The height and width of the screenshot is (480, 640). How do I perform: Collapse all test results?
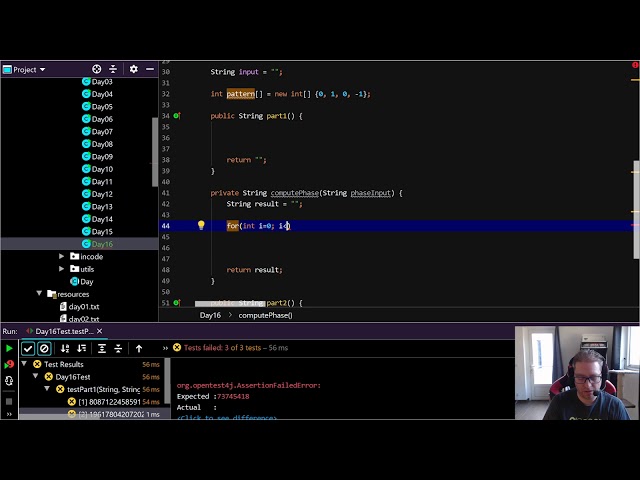(x=118, y=348)
